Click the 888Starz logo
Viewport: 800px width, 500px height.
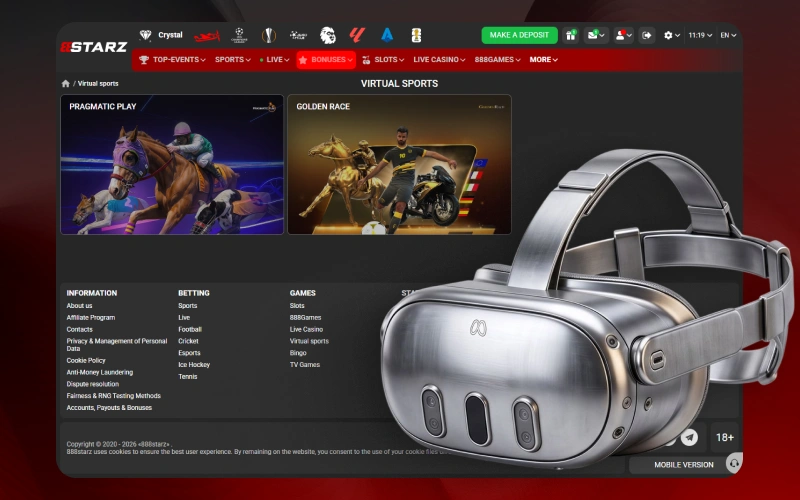point(94,47)
